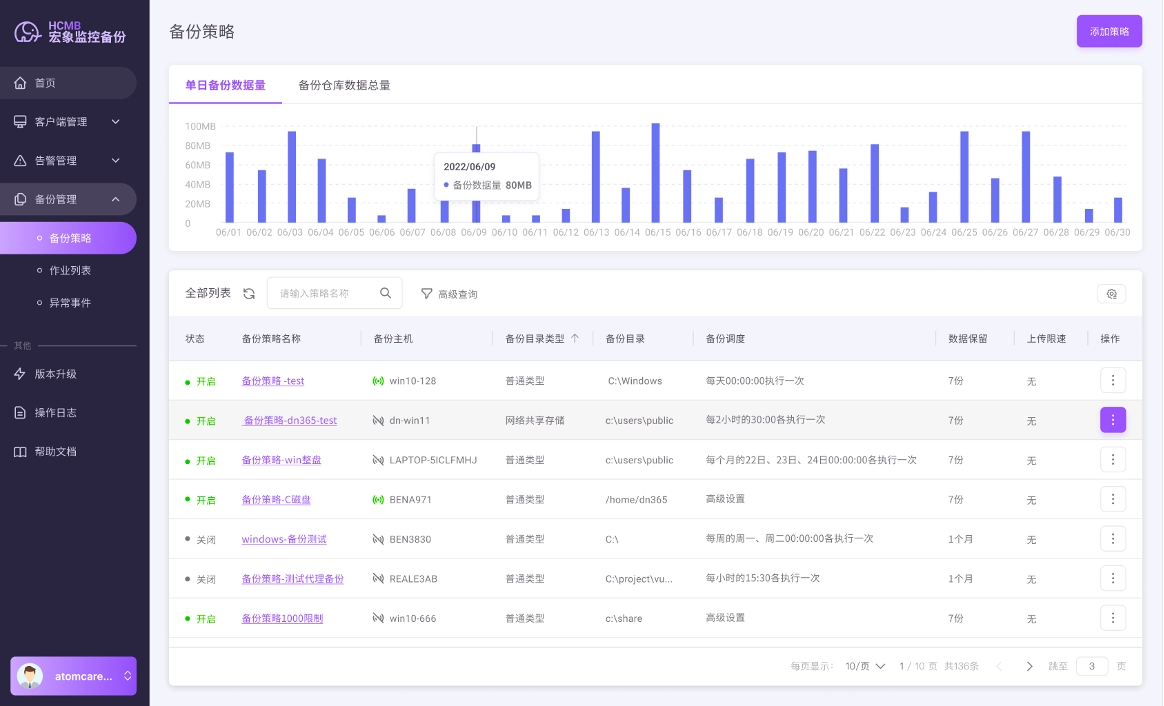Open 作业列表 in the sidebar
The width and height of the screenshot is (1164, 706).
(x=70, y=270)
